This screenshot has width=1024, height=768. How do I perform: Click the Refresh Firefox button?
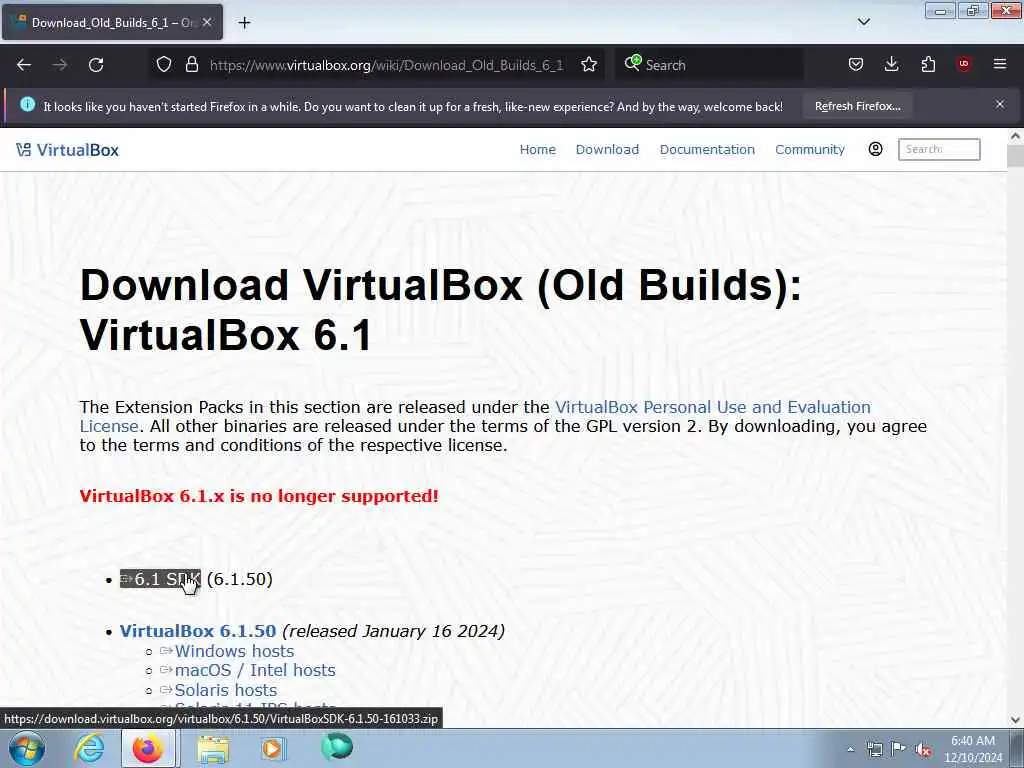[x=857, y=106]
